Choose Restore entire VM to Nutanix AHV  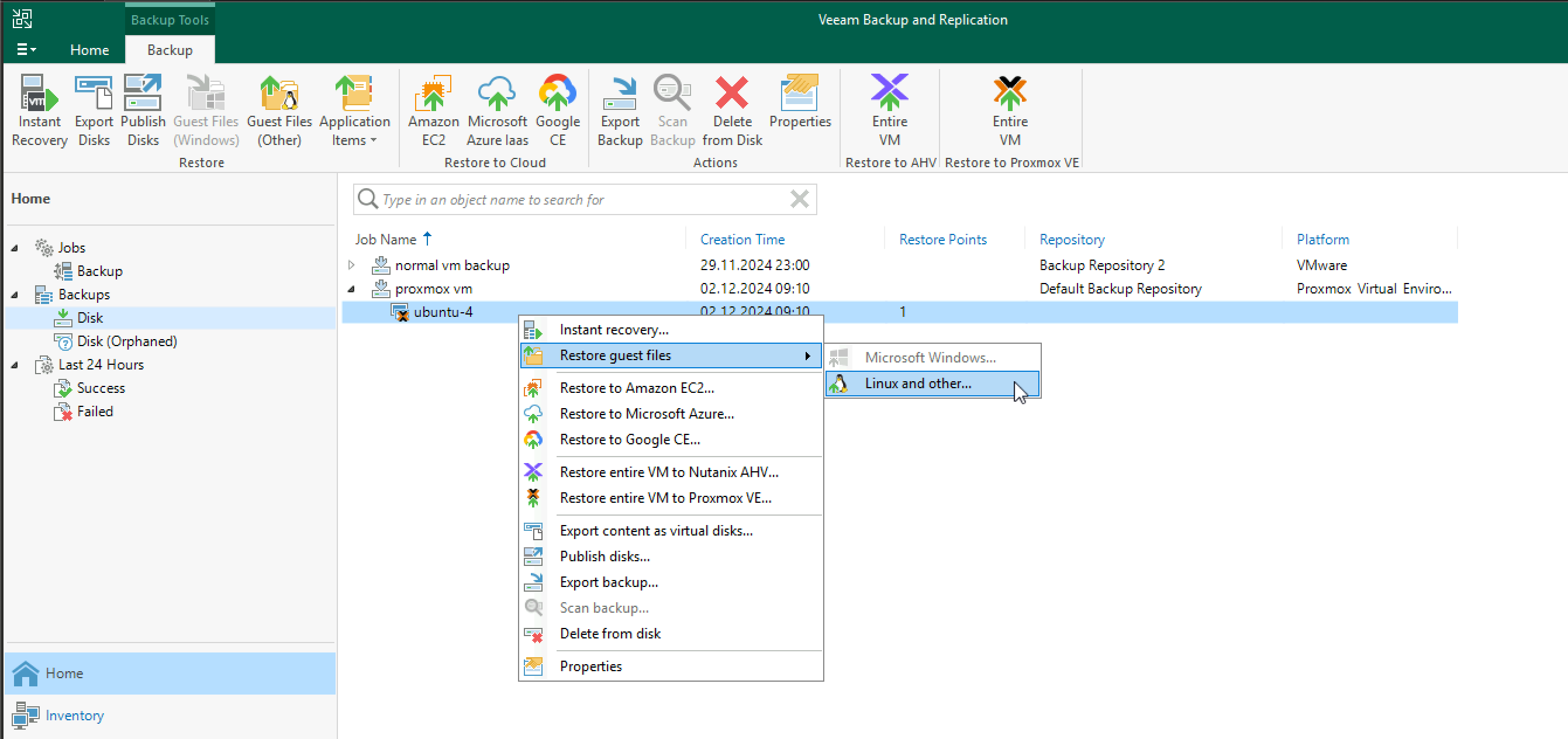(x=671, y=472)
